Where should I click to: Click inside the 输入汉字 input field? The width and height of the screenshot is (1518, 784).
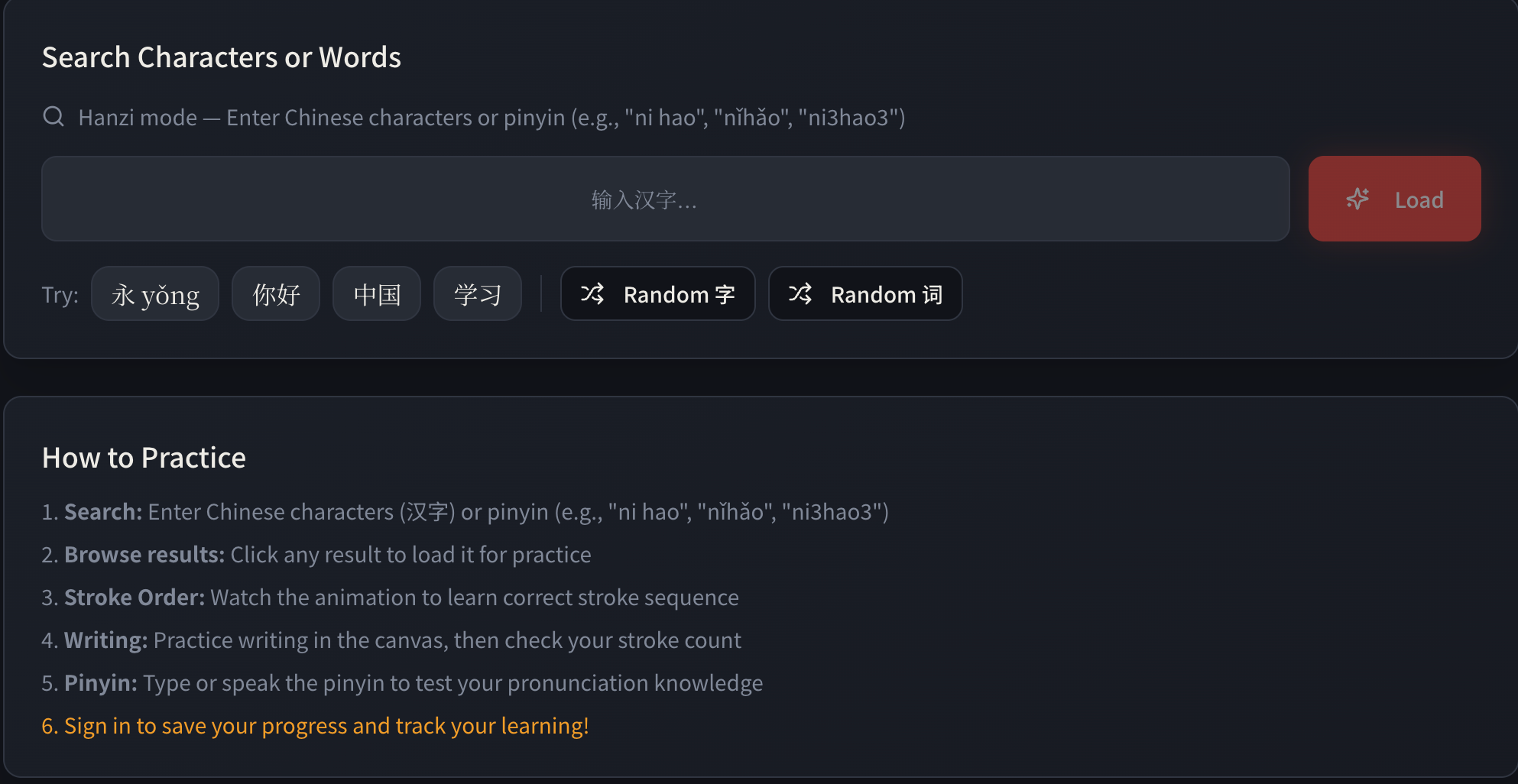click(x=665, y=199)
